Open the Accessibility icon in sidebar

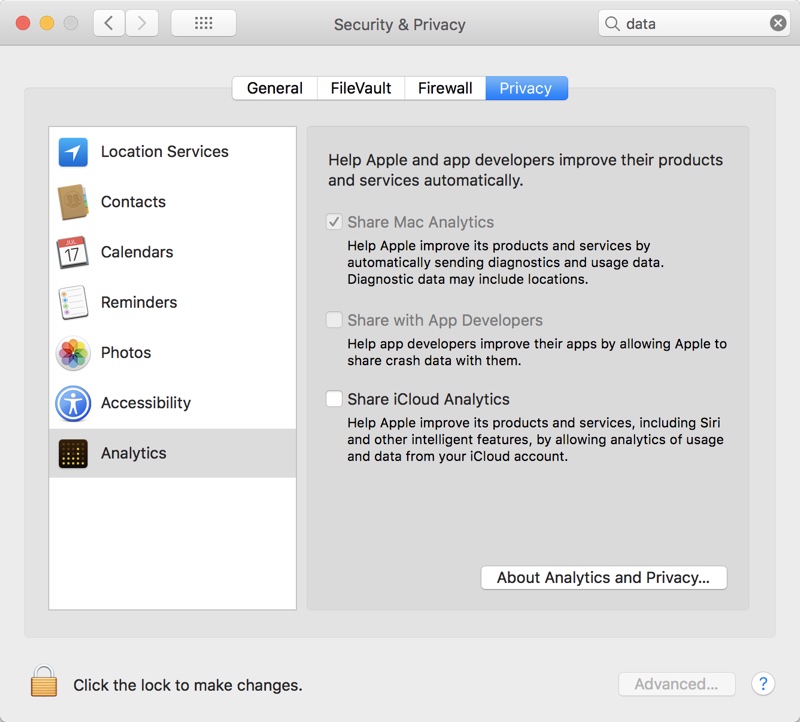coord(73,403)
